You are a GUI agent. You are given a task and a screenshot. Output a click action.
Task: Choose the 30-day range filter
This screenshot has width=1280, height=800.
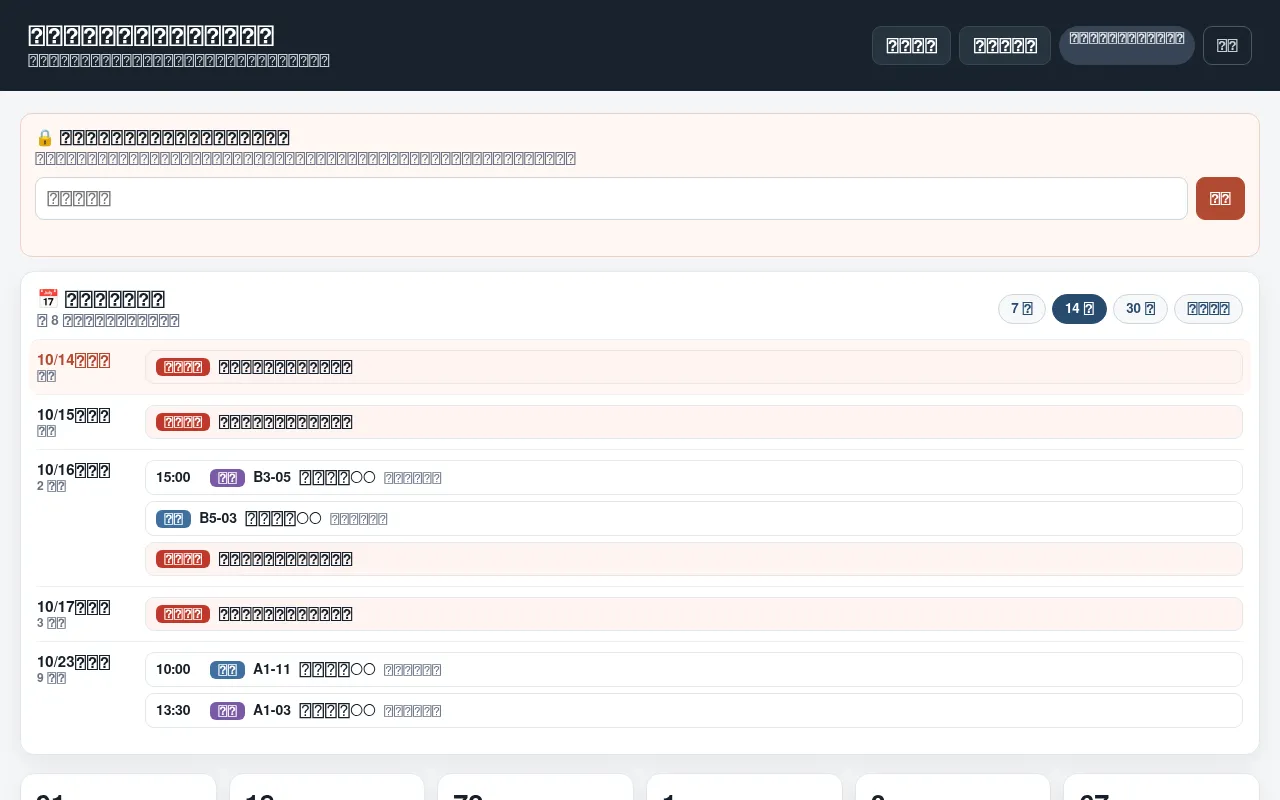tap(1140, 309)
